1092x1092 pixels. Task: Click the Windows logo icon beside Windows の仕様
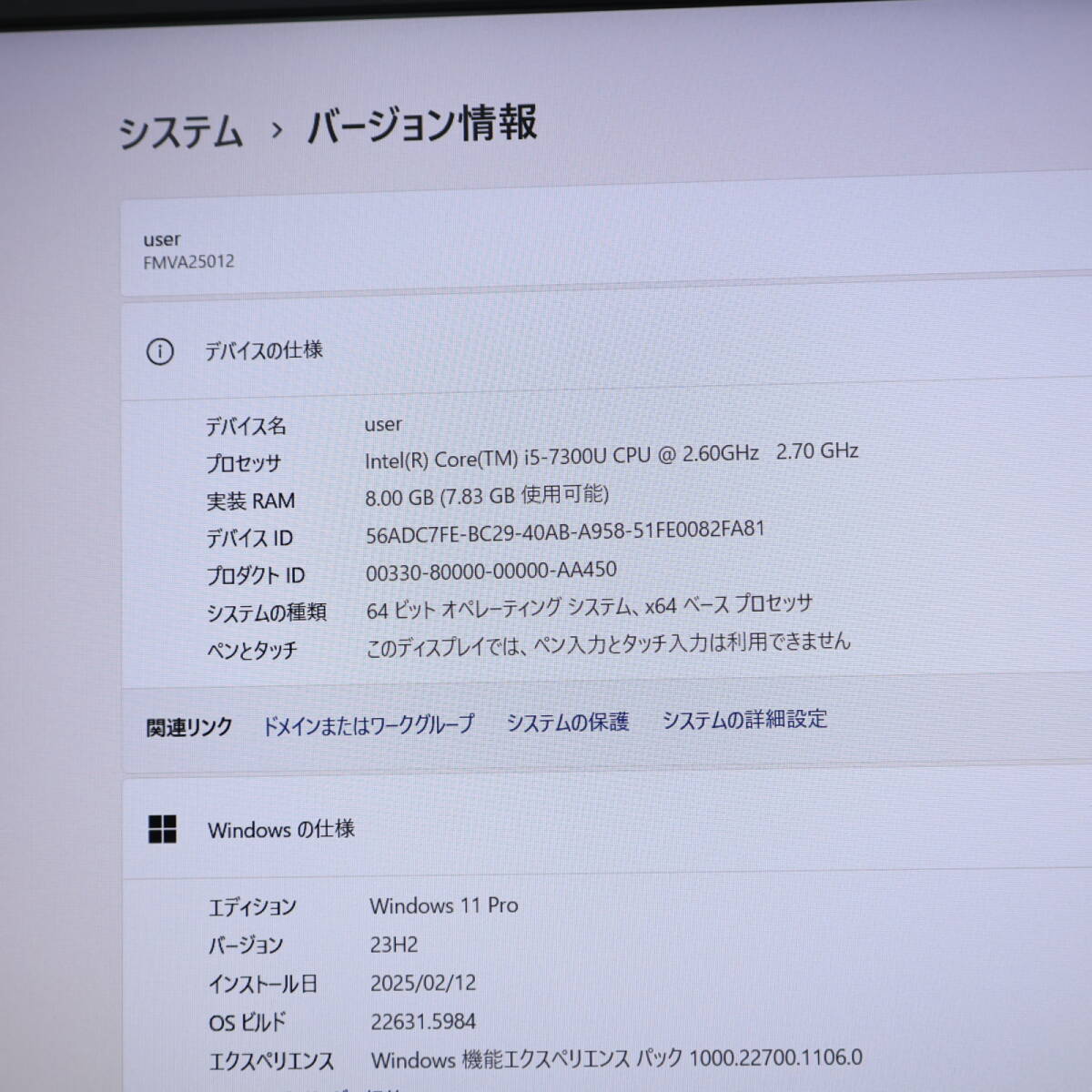[162, 829]
